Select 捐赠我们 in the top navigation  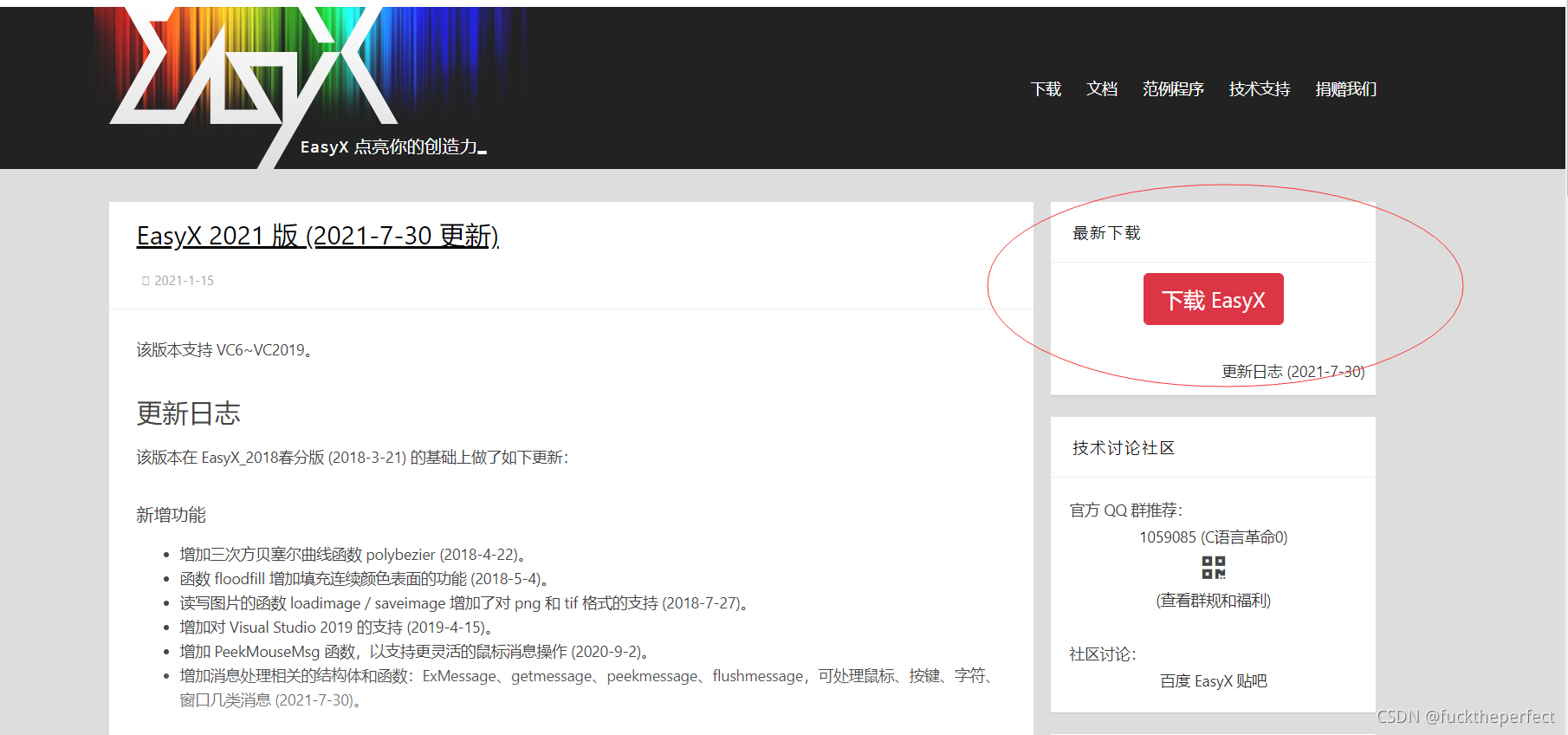click(x=1345, y=89)
